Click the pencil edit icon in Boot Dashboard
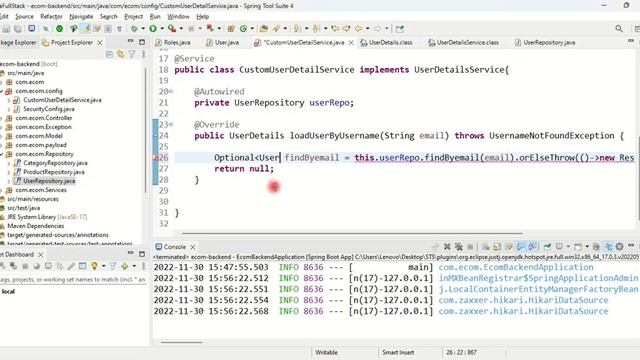640x360 pixels. pyautogui.click(x=71, y=266)
